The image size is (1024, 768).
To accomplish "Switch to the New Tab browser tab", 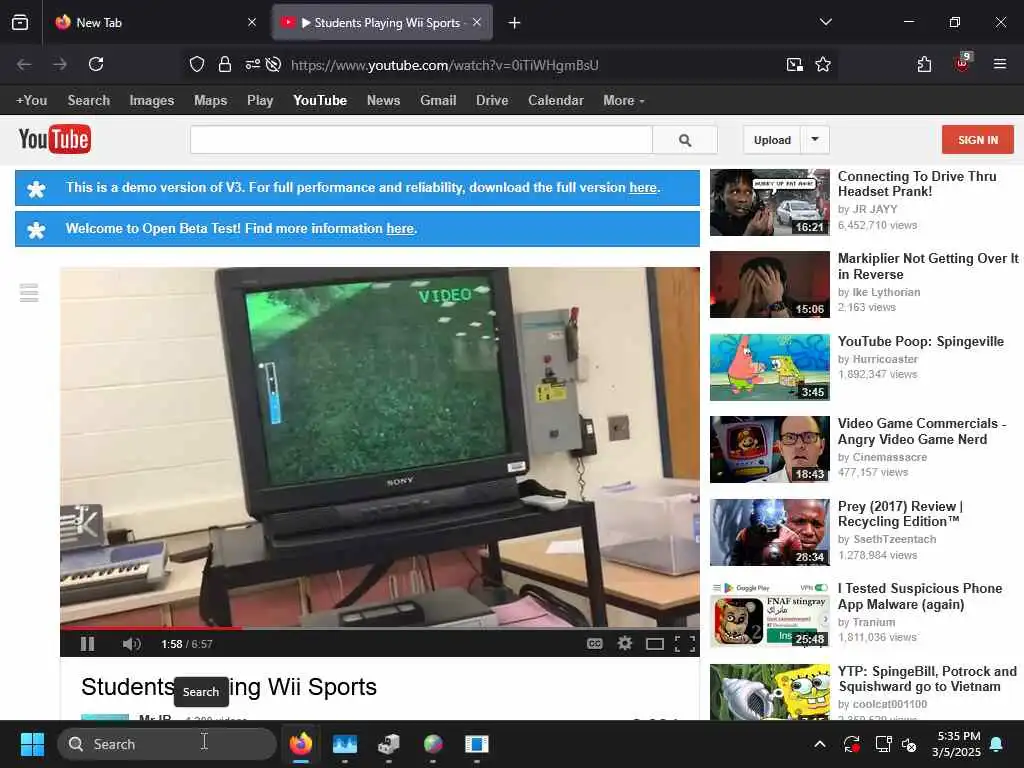I will pyautogui.click(x=155, y=23).
